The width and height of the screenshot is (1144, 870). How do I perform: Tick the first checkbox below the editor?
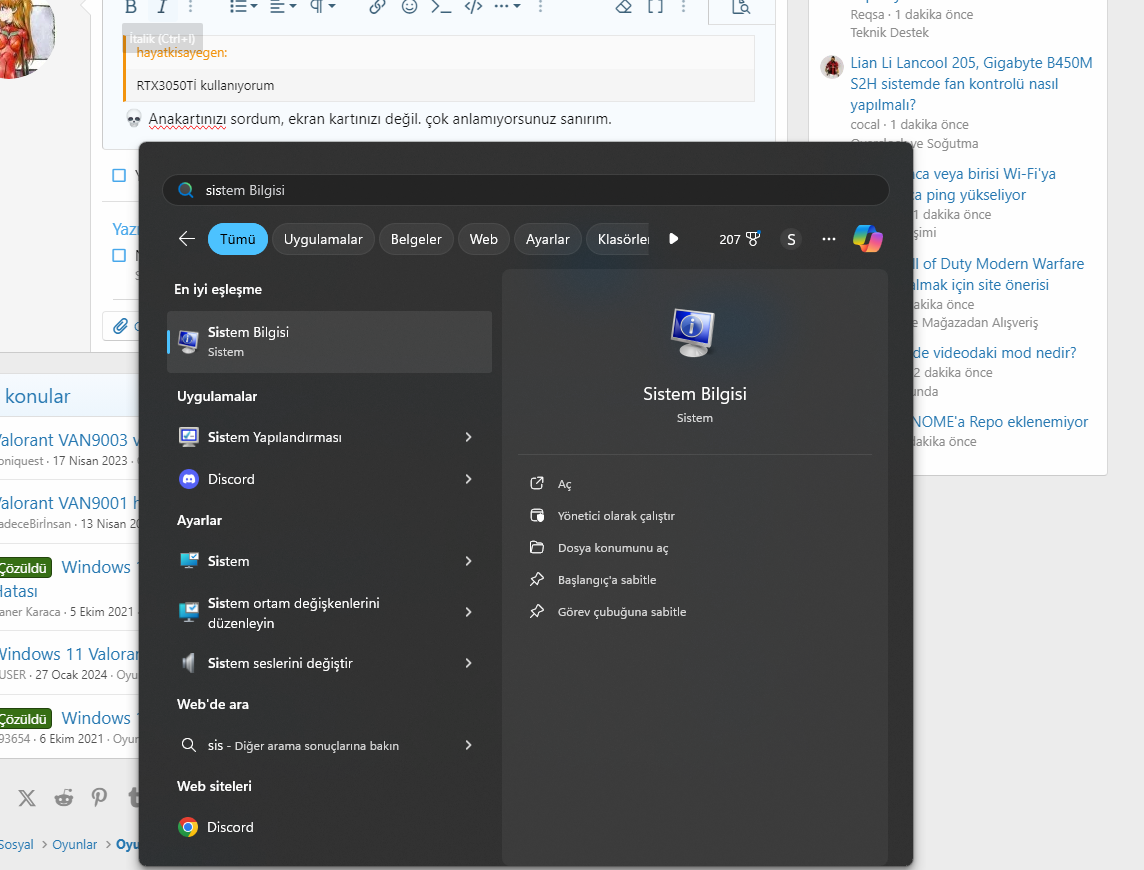(119, 175)
